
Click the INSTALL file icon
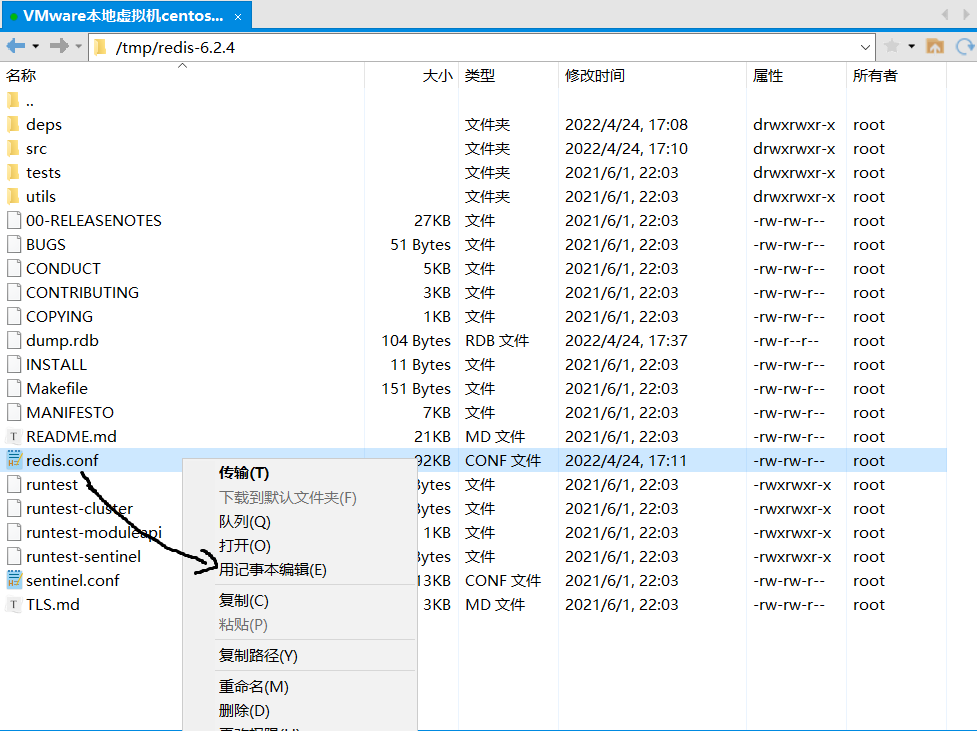click(x=14, y=364)
